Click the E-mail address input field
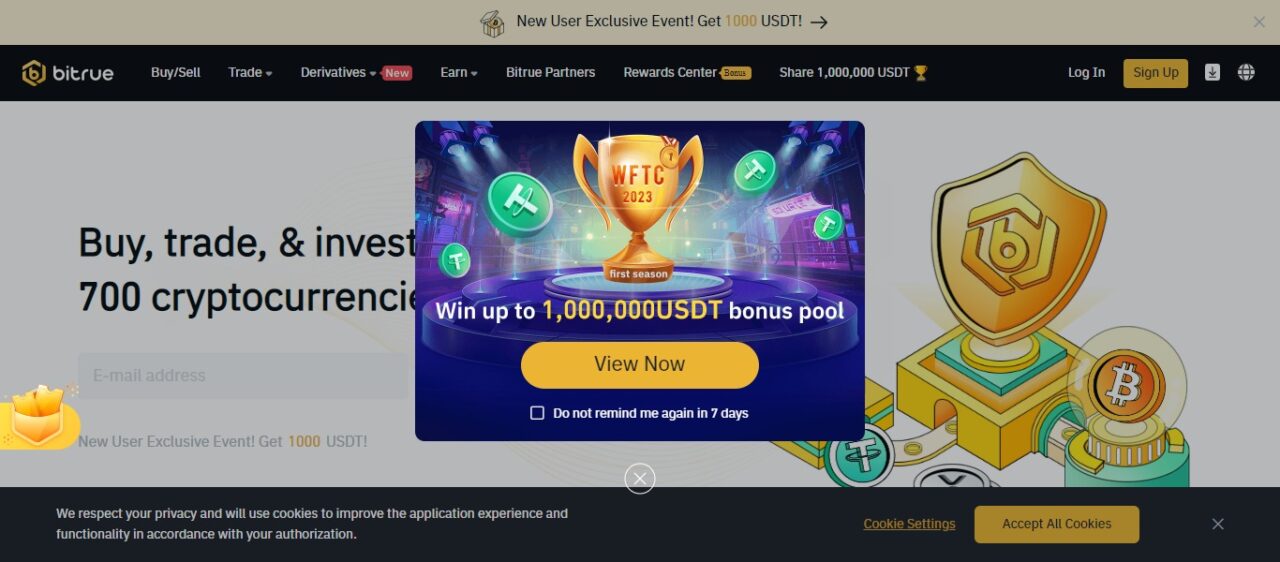The image size is (1280, 562). tap(243, 376)
